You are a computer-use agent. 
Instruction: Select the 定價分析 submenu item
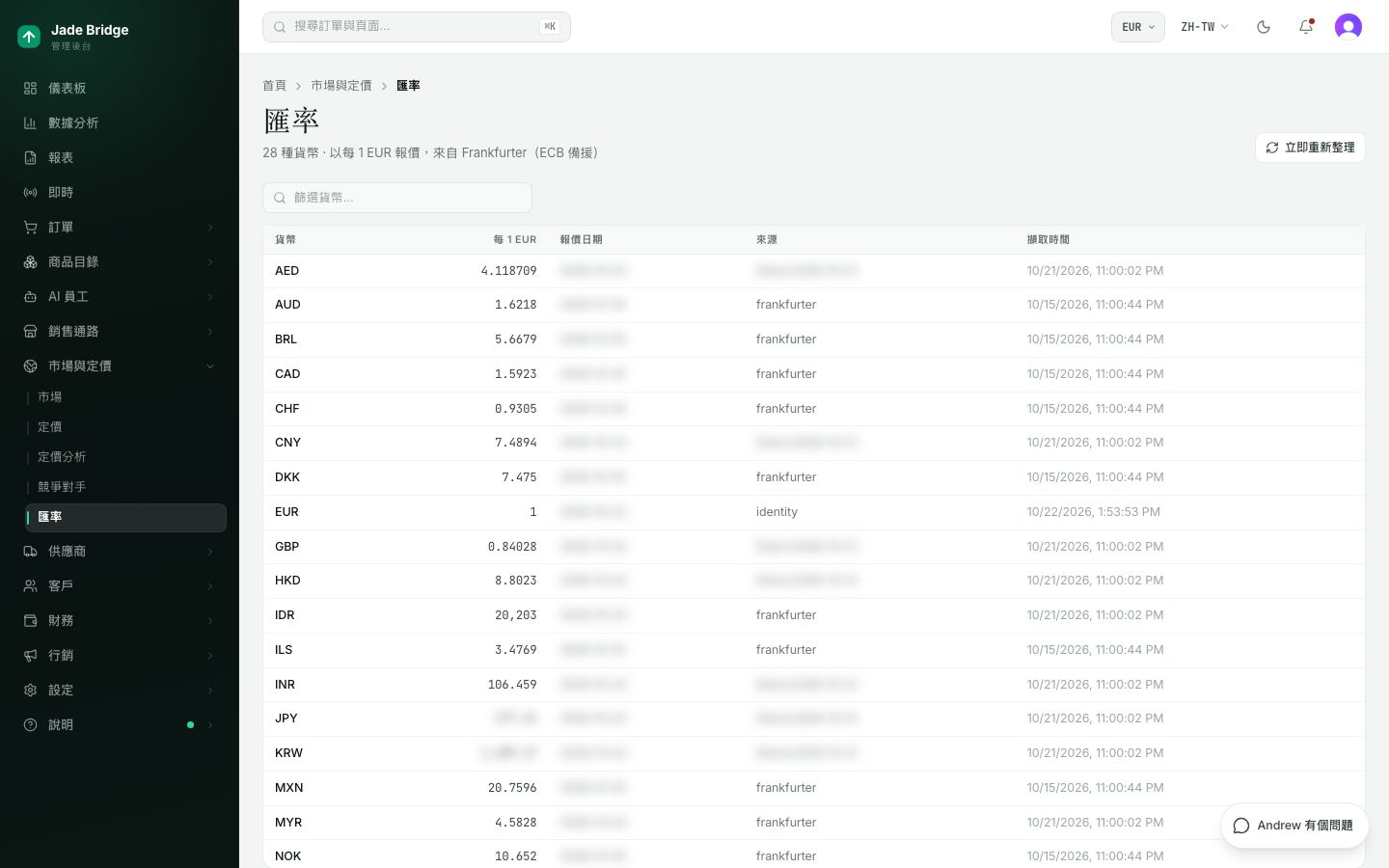point(126,457)
